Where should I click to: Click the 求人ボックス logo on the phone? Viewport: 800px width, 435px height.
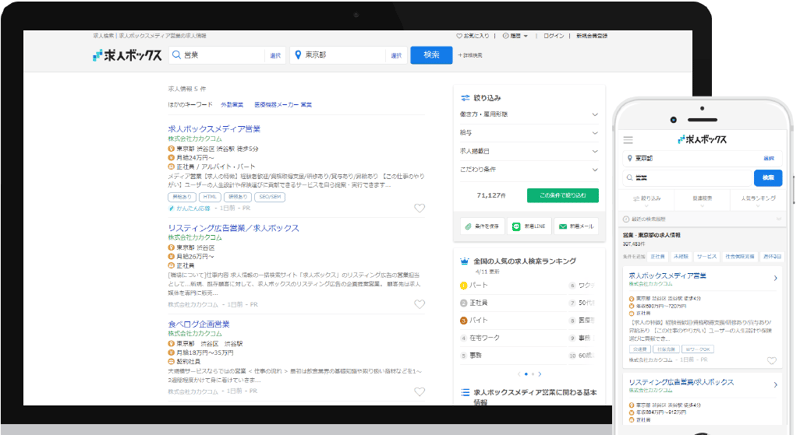[702, 139]
